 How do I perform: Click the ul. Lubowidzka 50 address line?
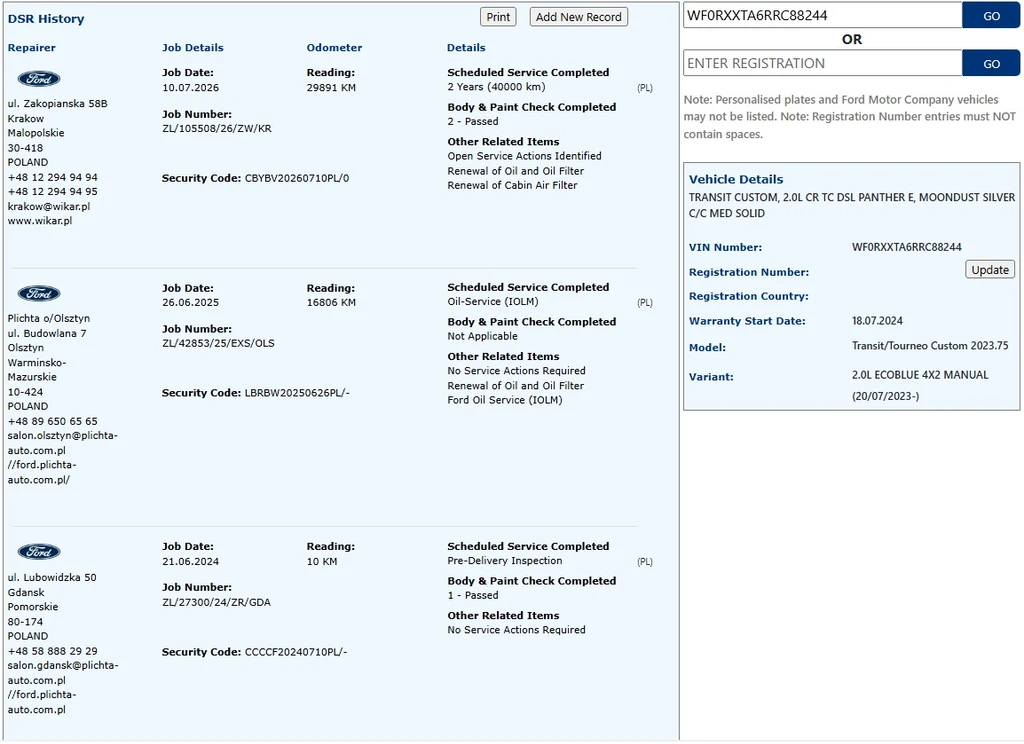pos(52,578)
